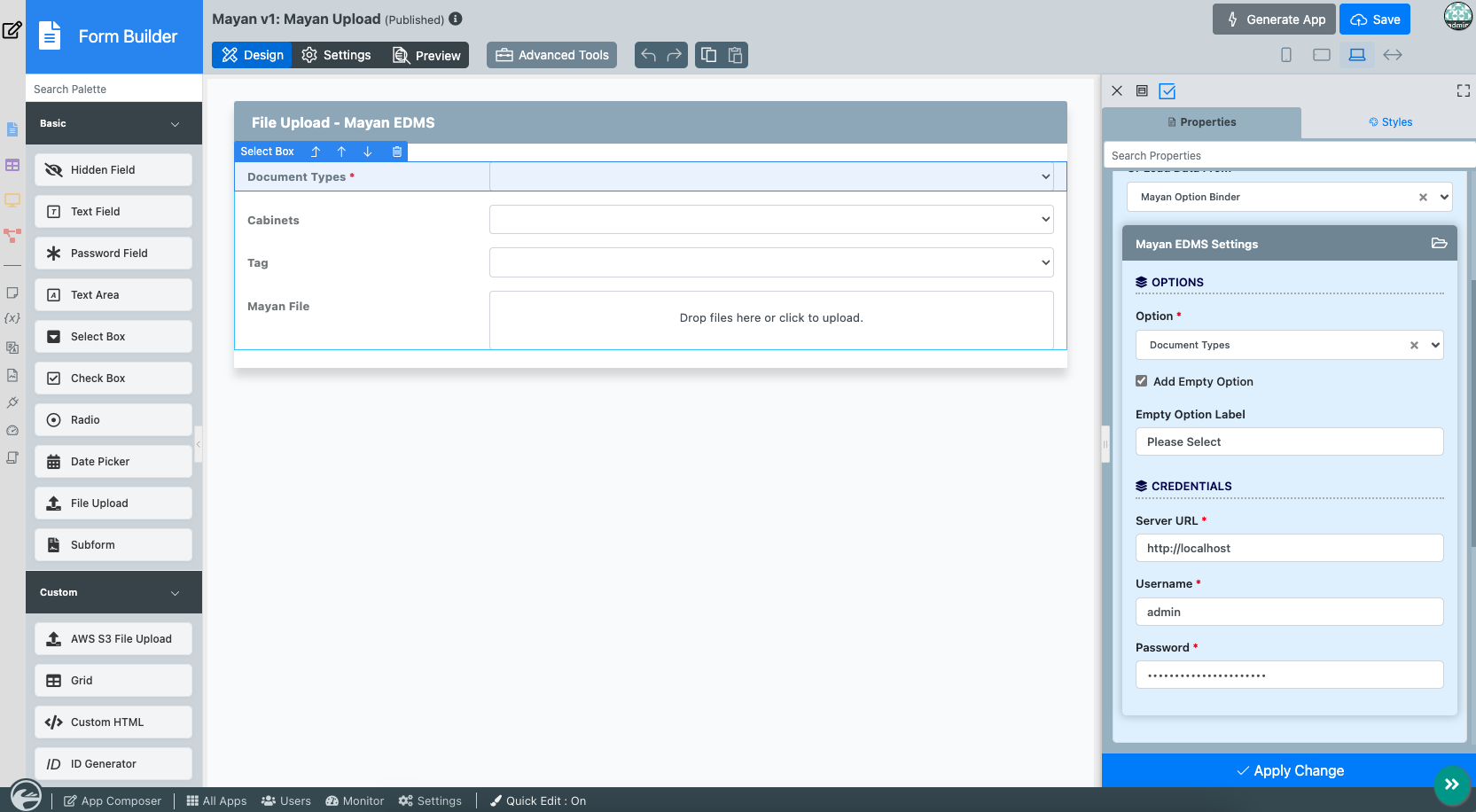Click Apply Change button

pos(1289,770)
